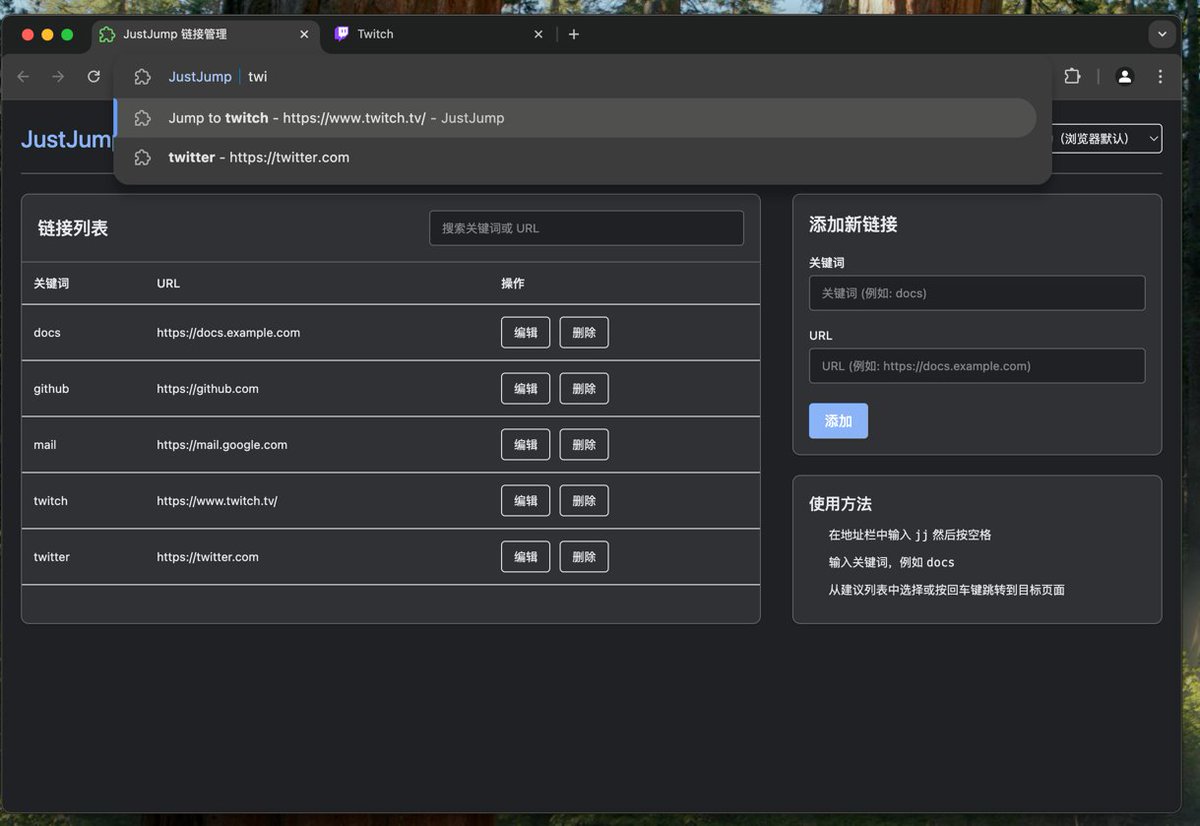
Task: Select the Jump to twitch suggestion
Action: [x=575, y=118]
